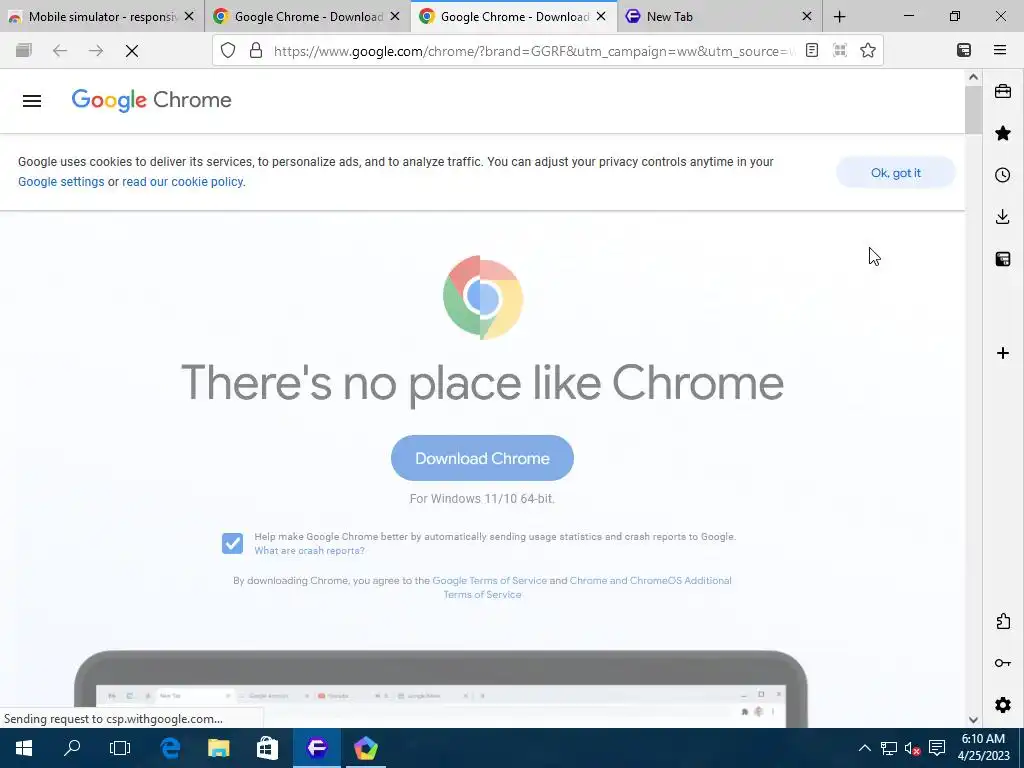Open the read our cookie policy link
This screenshot has height=768, width=1024.
(182, 182)
